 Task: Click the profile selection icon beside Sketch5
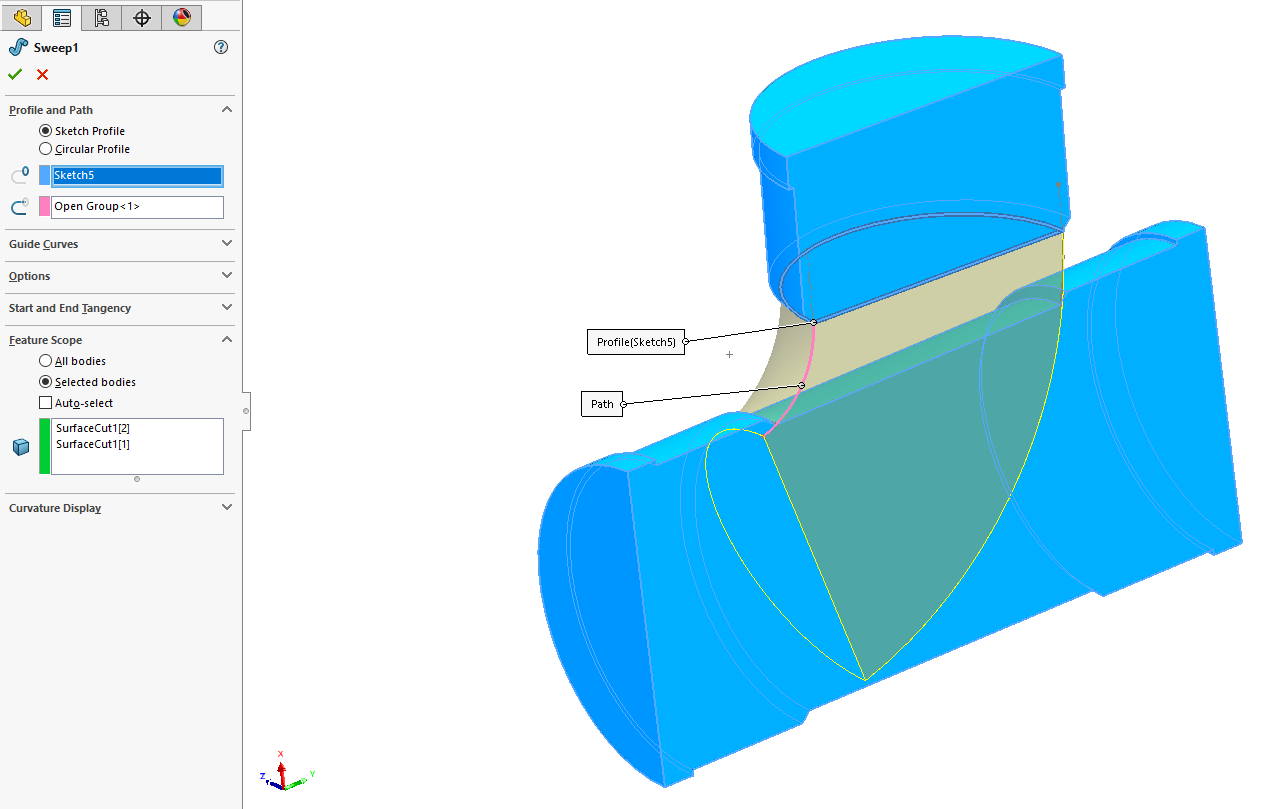17,174
